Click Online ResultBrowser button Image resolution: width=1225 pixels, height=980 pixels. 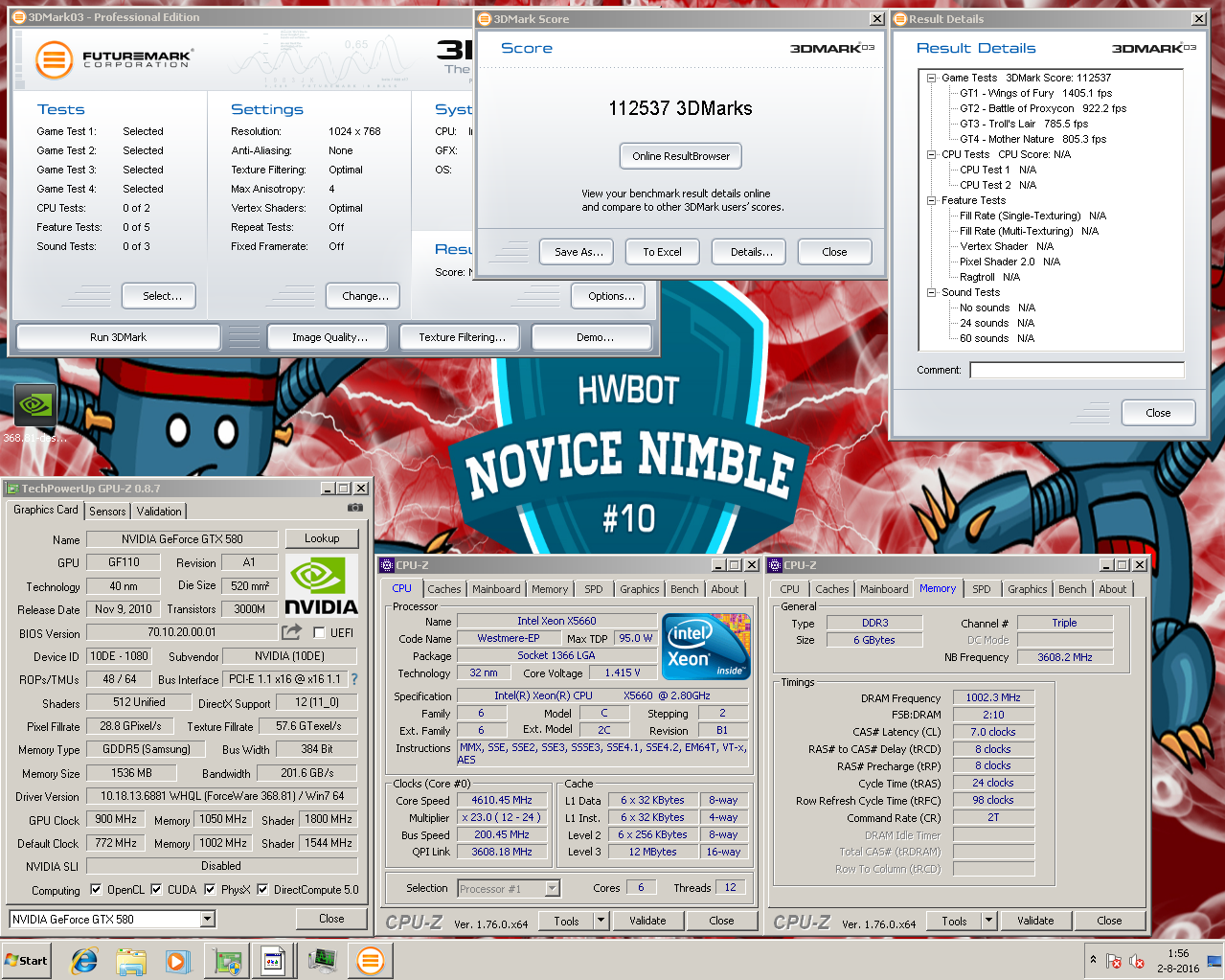point(681,156)
